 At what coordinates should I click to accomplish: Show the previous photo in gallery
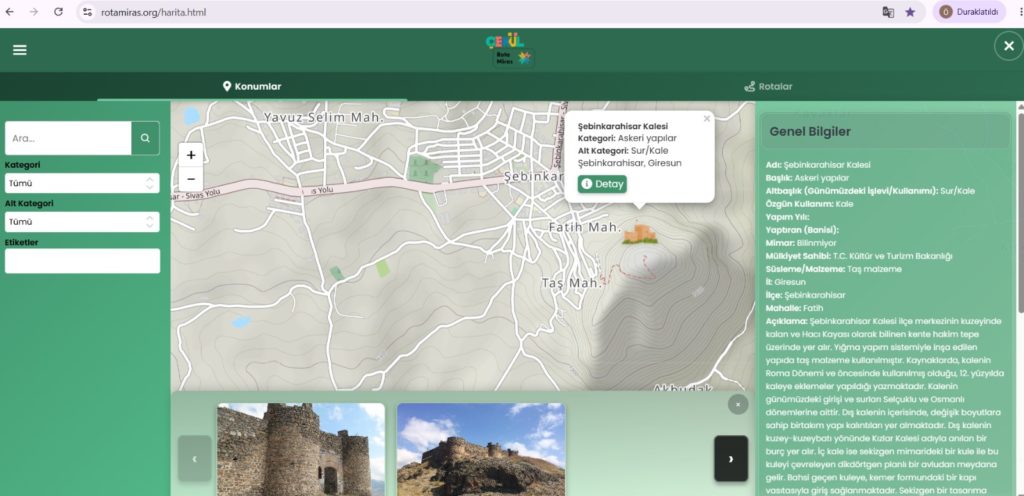pyautogui.click(x=195, y=459)
